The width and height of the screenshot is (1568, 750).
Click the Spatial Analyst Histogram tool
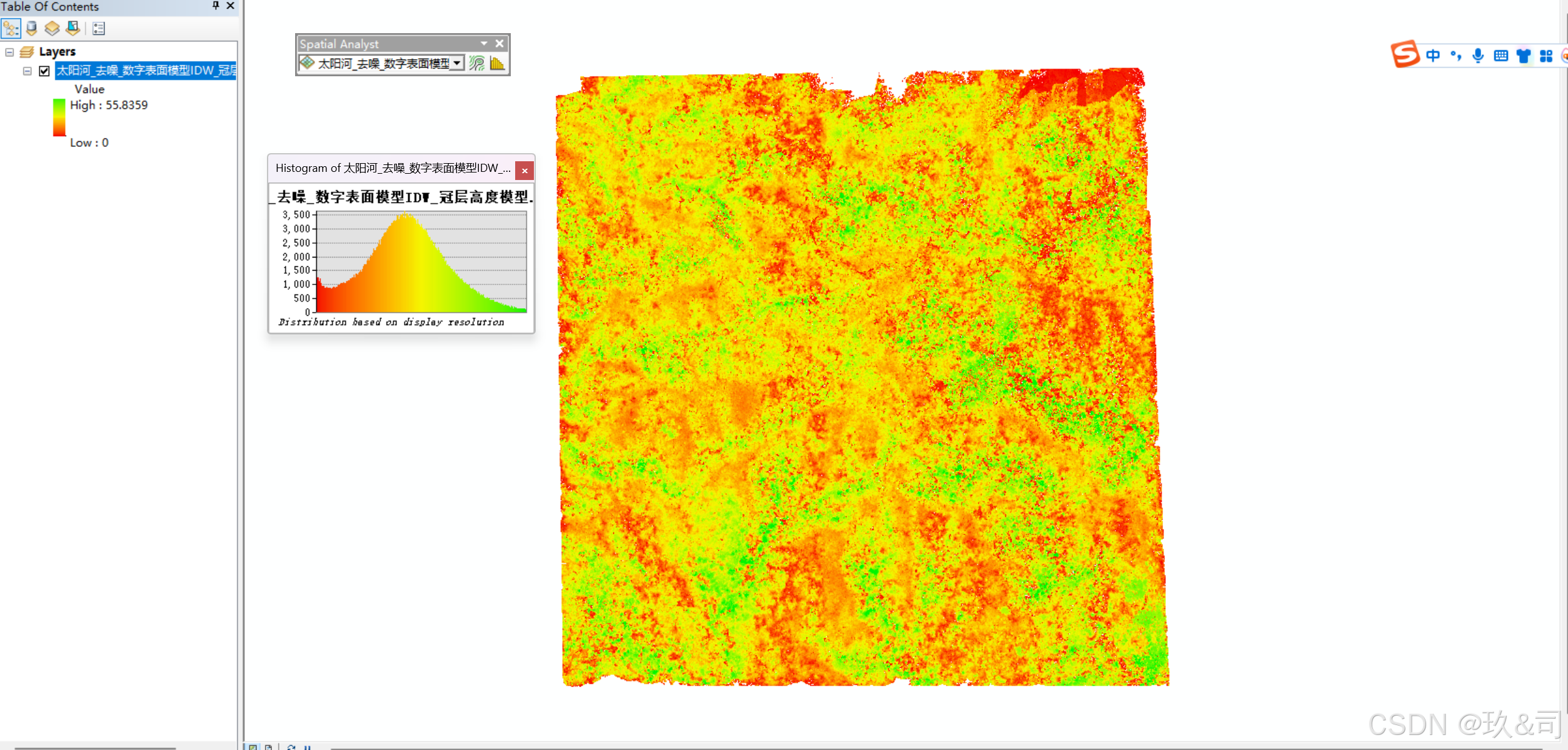tap(497, 63)
